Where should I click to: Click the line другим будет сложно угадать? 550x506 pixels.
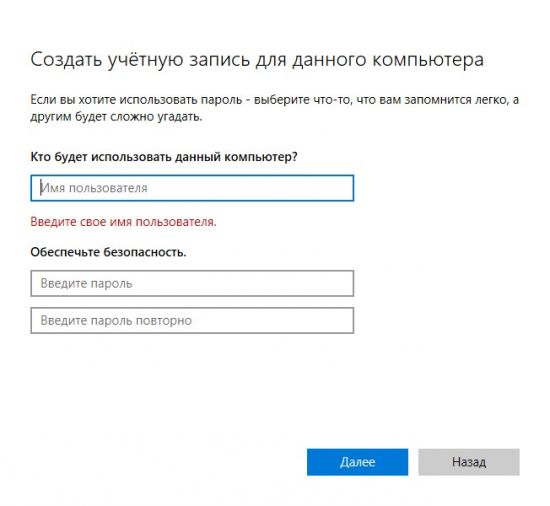(116, 116)
